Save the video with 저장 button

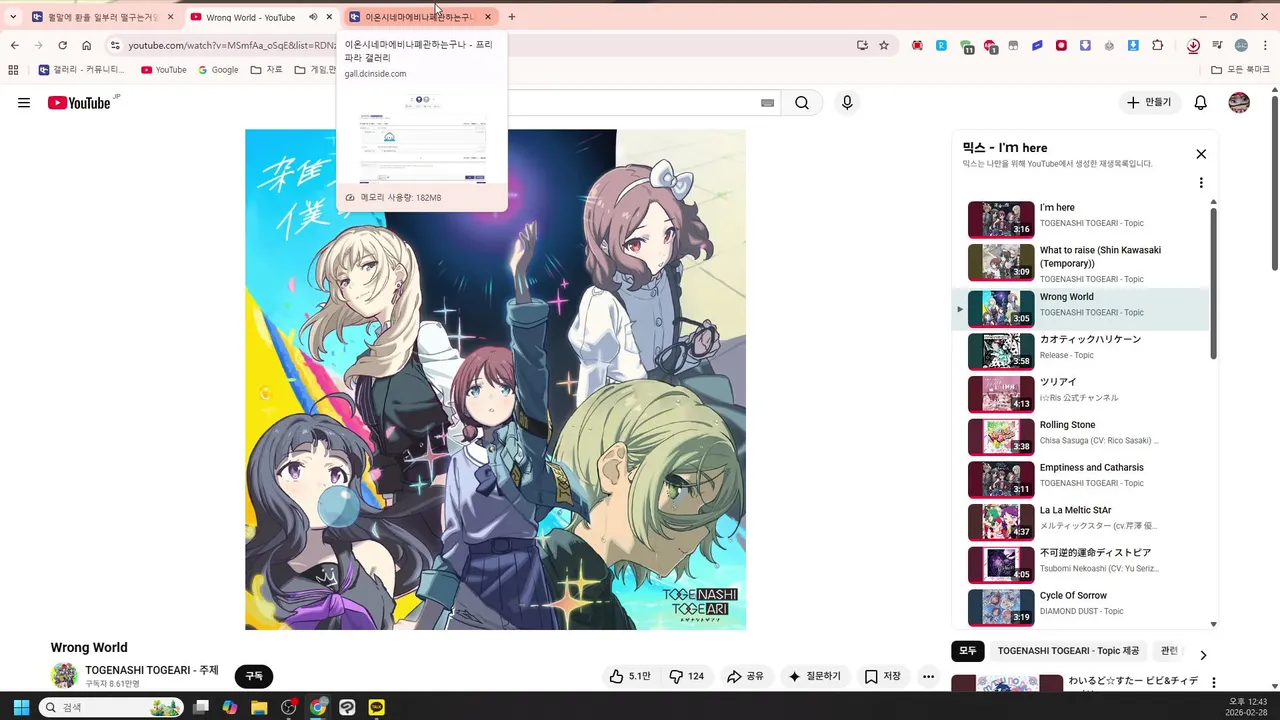point(883,677)
